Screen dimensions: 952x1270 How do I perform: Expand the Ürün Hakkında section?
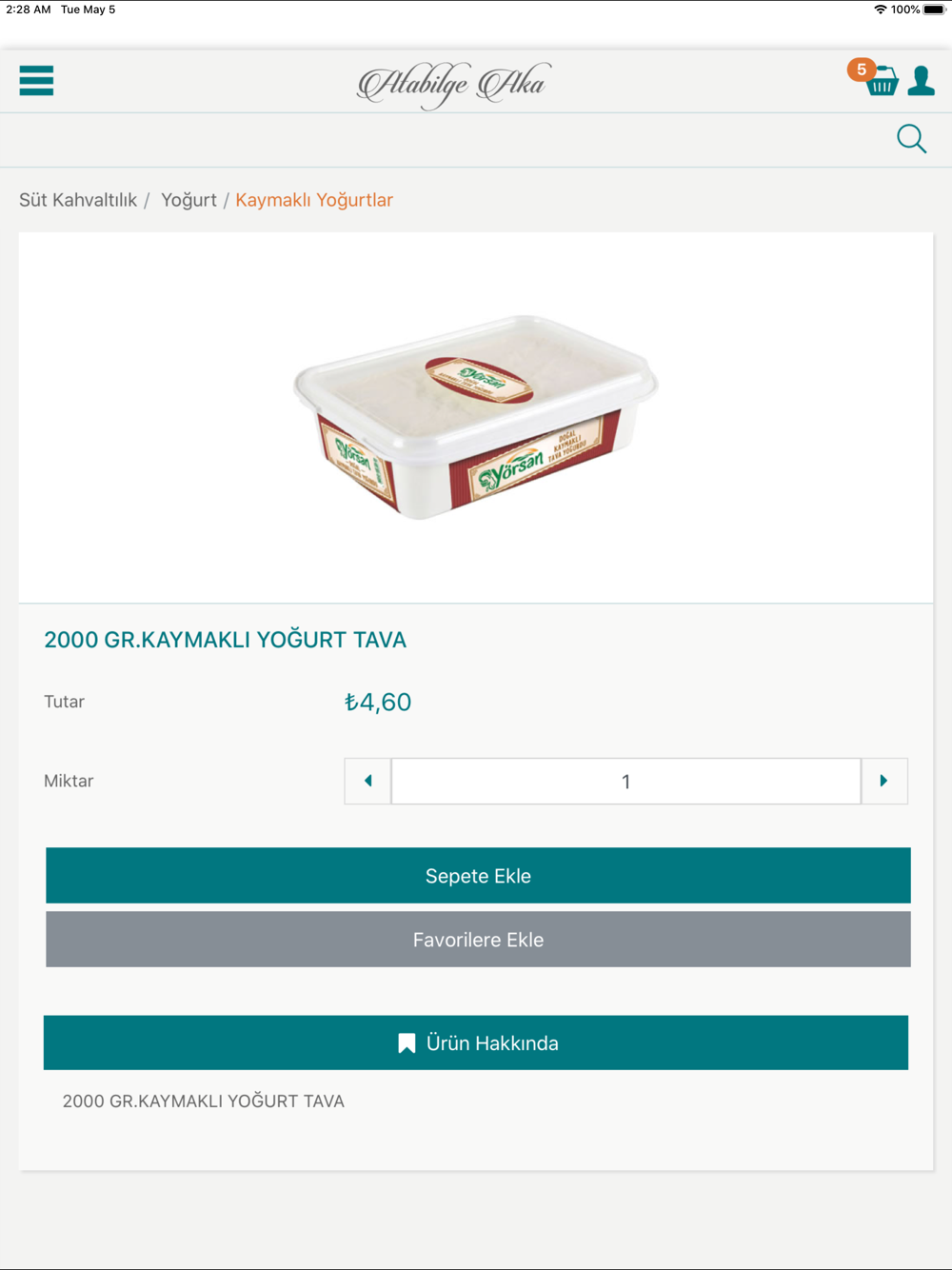coord(476,1042)
